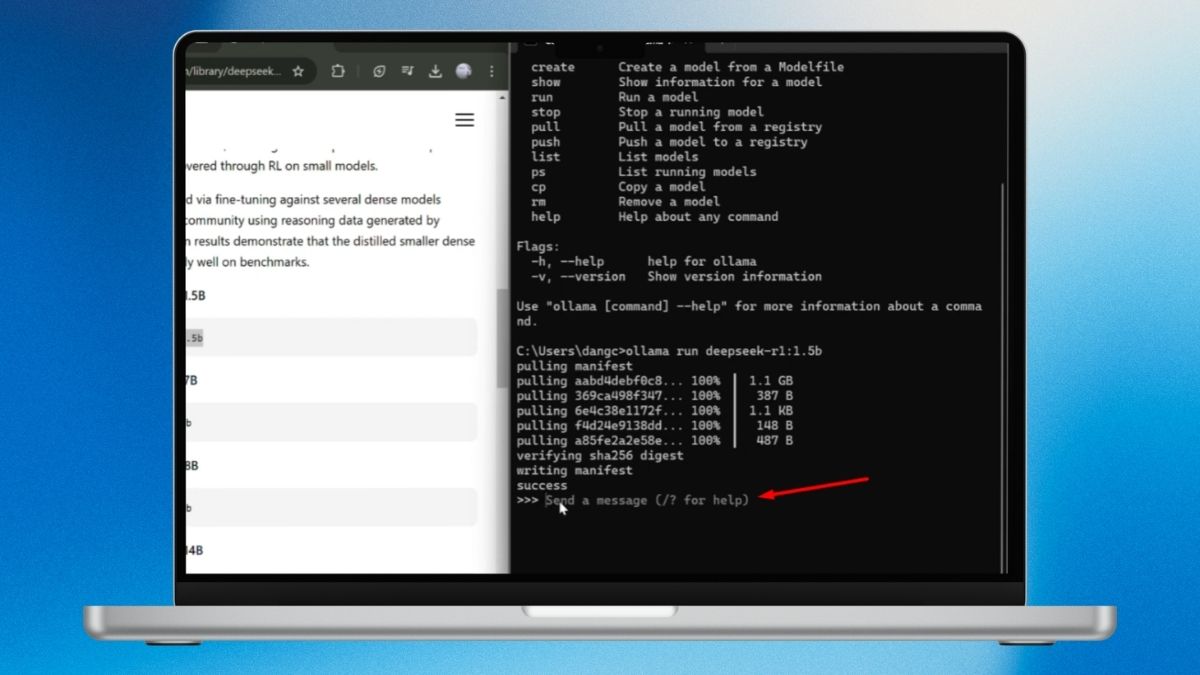The image size is (1200, 675).
Task: Open the browser Downloads icon
Action: click(435, 72)
